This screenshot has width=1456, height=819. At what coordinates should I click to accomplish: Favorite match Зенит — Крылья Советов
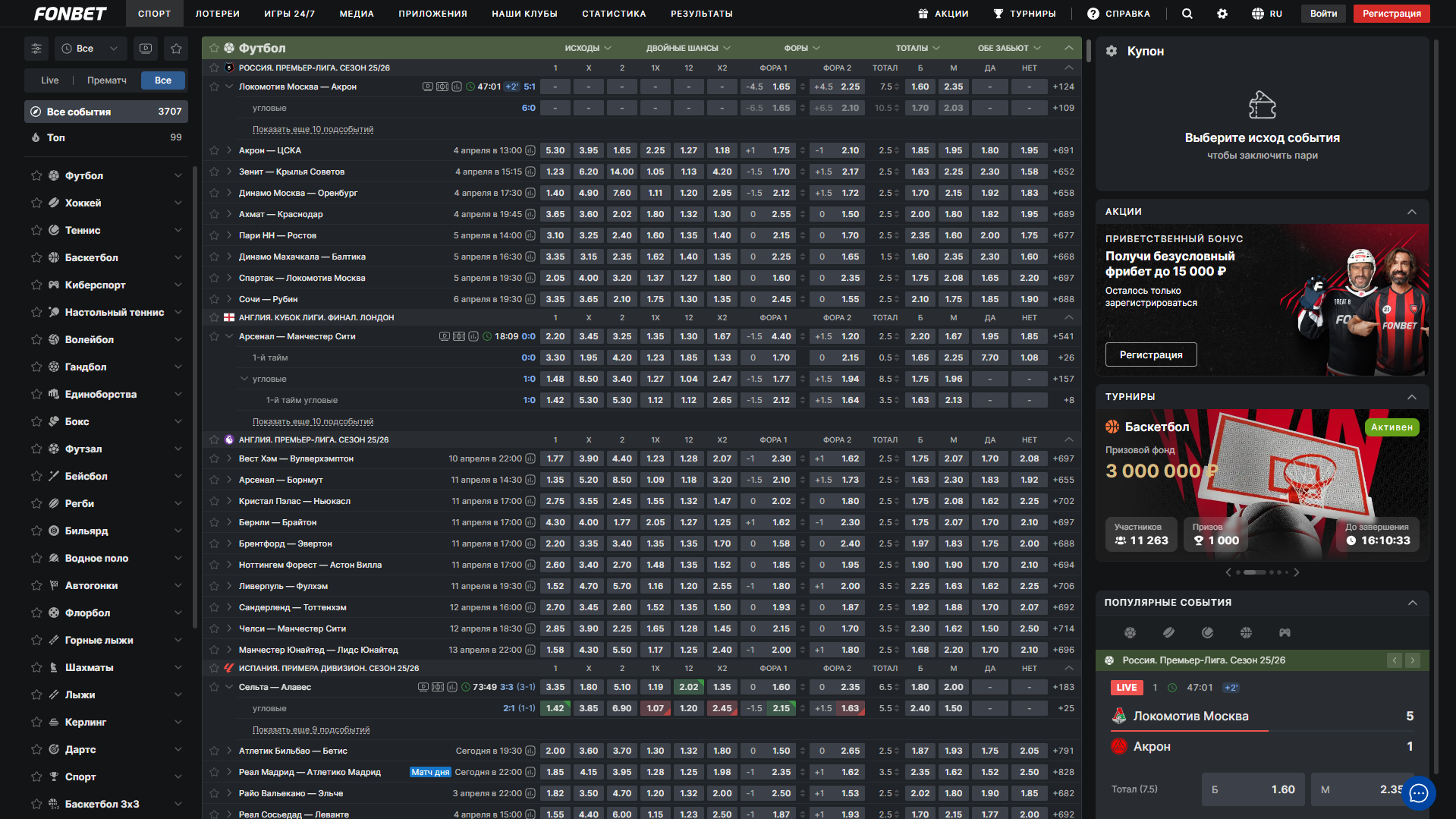point(215,172)
